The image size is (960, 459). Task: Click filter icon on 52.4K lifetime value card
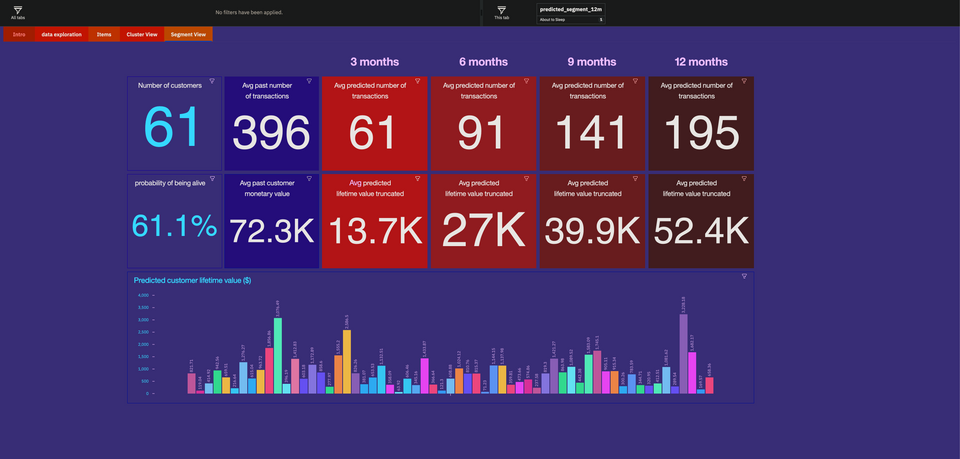[744, 178]
